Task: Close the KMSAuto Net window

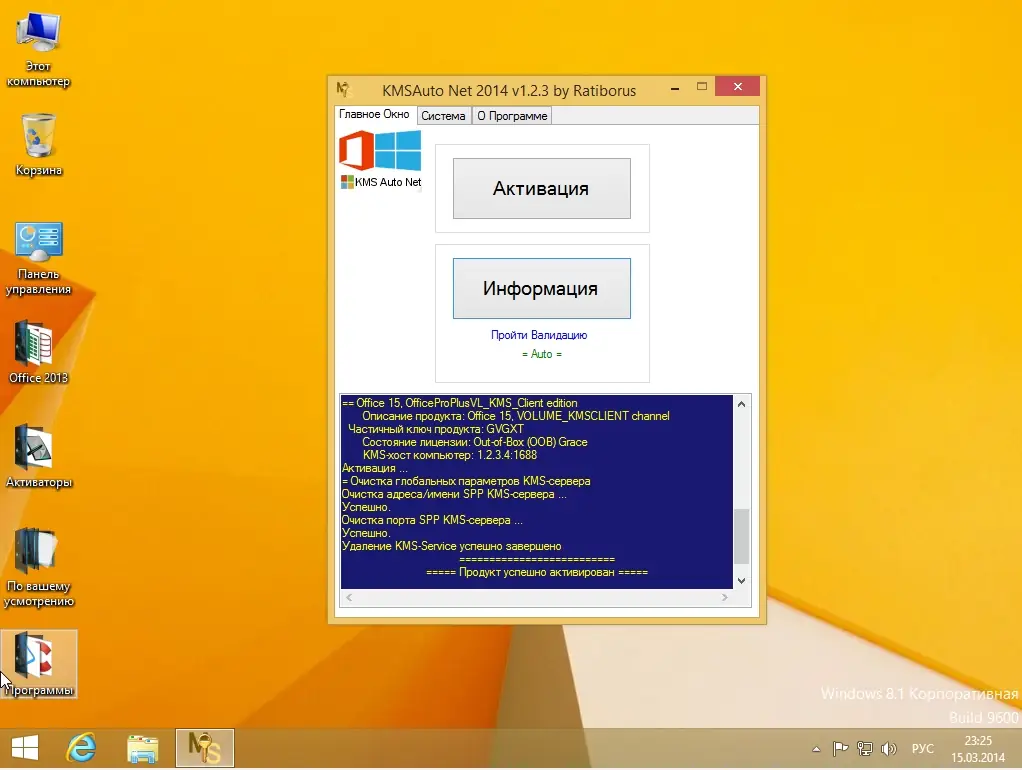Action: 737,87
